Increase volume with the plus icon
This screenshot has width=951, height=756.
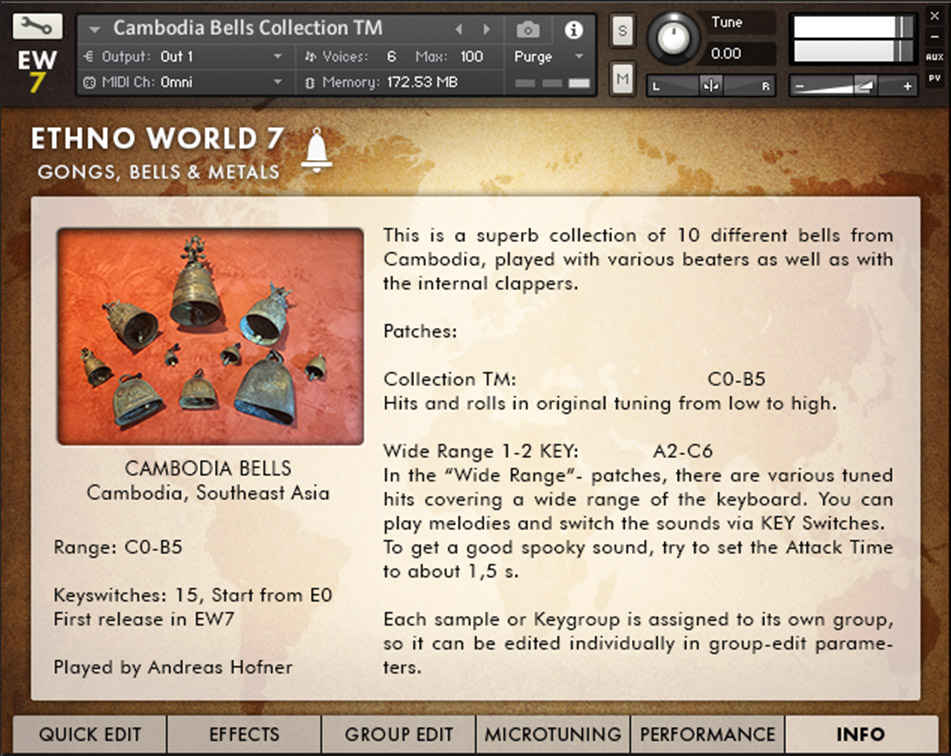click(x=907, y=87)
